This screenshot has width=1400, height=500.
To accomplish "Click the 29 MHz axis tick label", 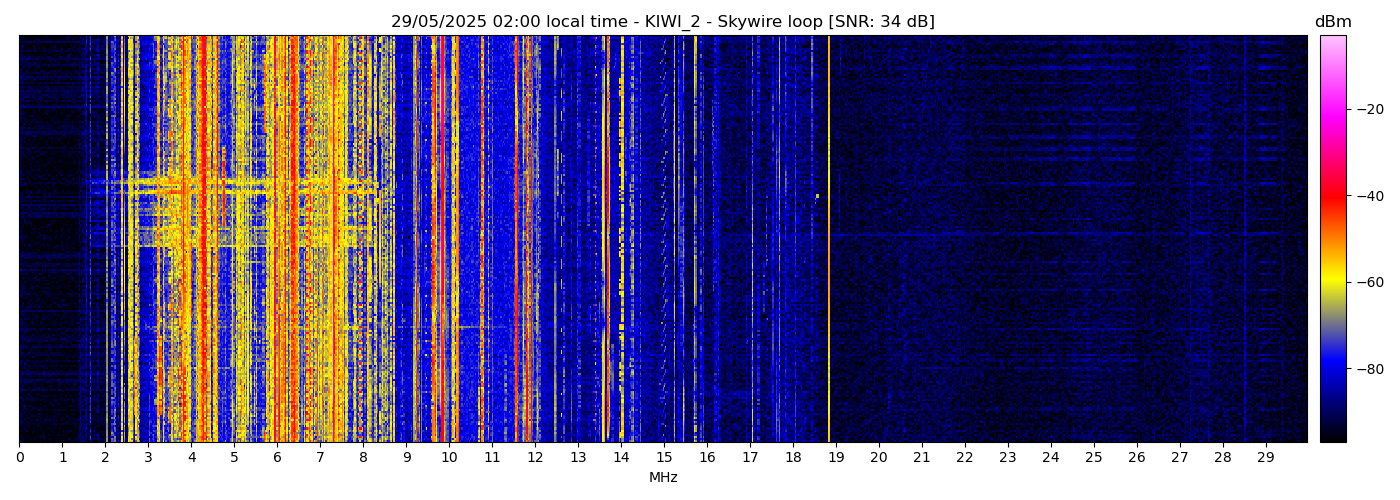I will pos(1266,457).
